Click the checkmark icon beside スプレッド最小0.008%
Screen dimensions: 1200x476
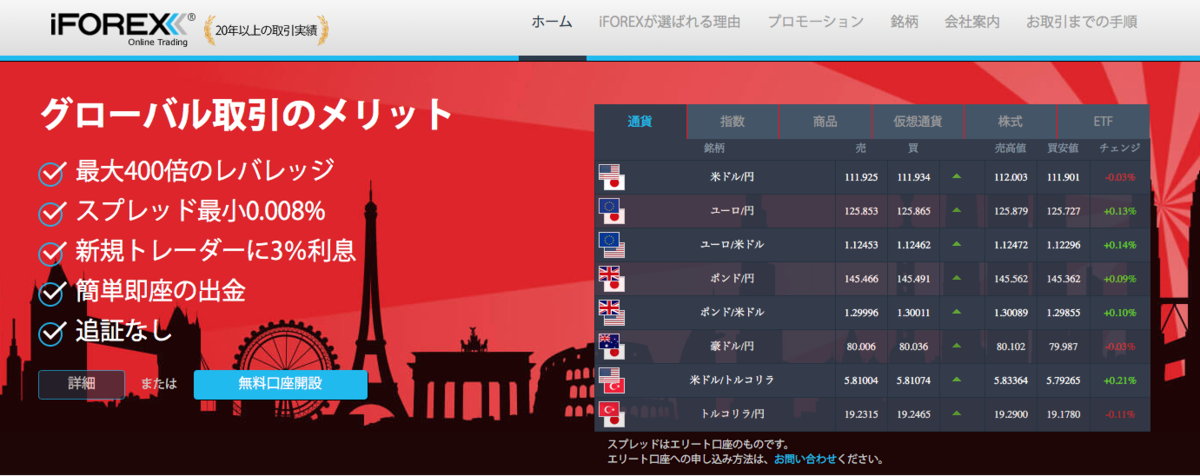(52, 213)
